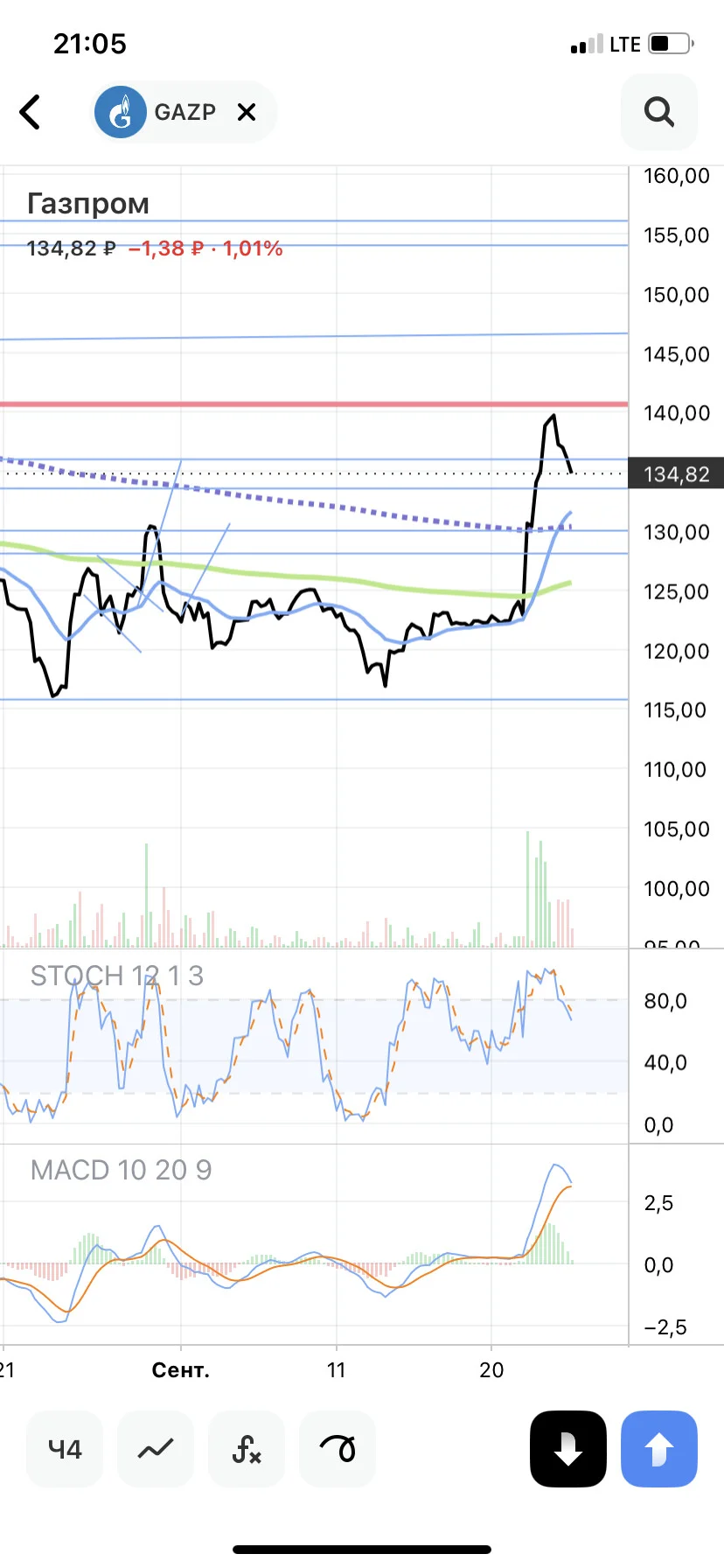724x1568 pixels.
Task: Open the drawing tools icon
Action: (338, 1449)
